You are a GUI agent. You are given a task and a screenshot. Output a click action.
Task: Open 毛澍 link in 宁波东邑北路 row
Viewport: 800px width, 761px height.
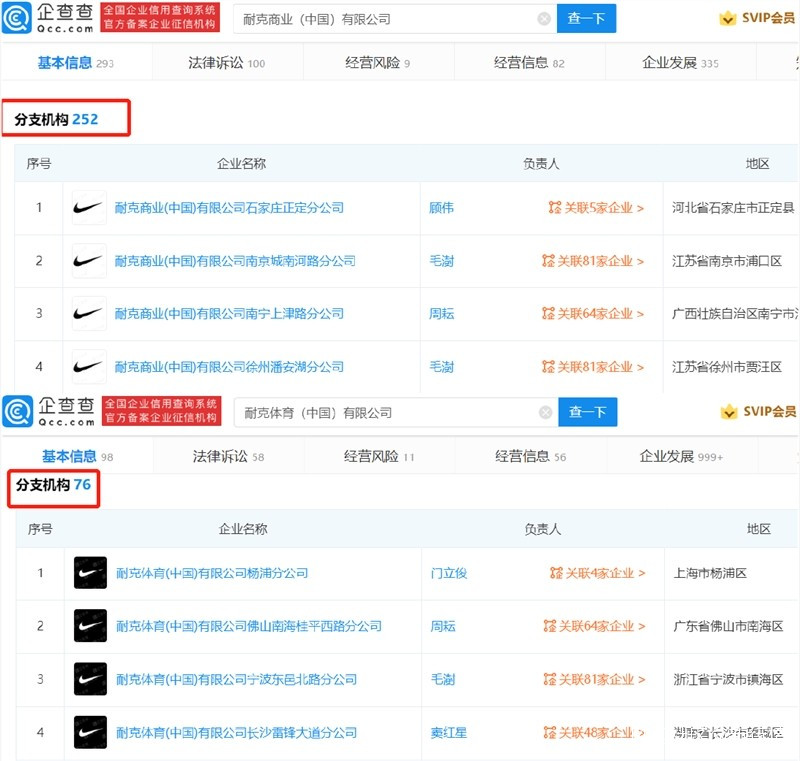pyautogui.click(x=443, y=679)
